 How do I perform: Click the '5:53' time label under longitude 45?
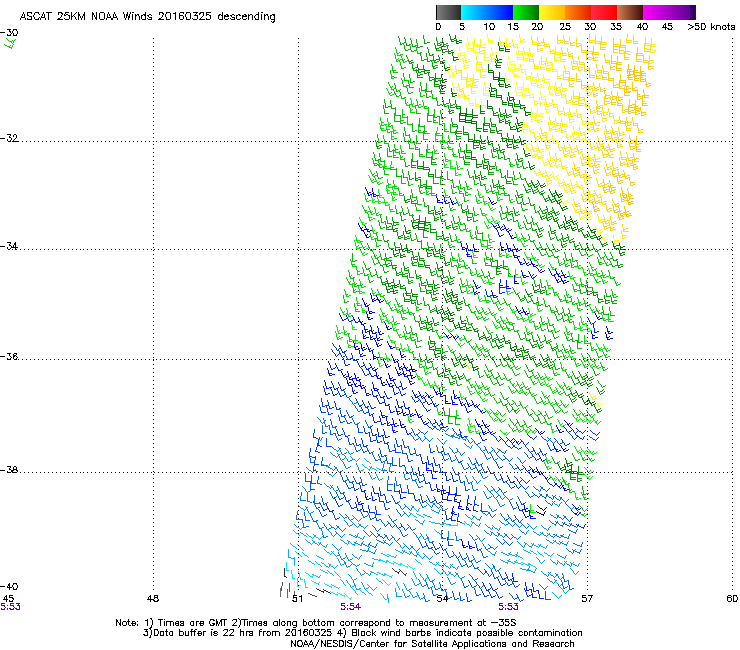(x=10, y=607)
